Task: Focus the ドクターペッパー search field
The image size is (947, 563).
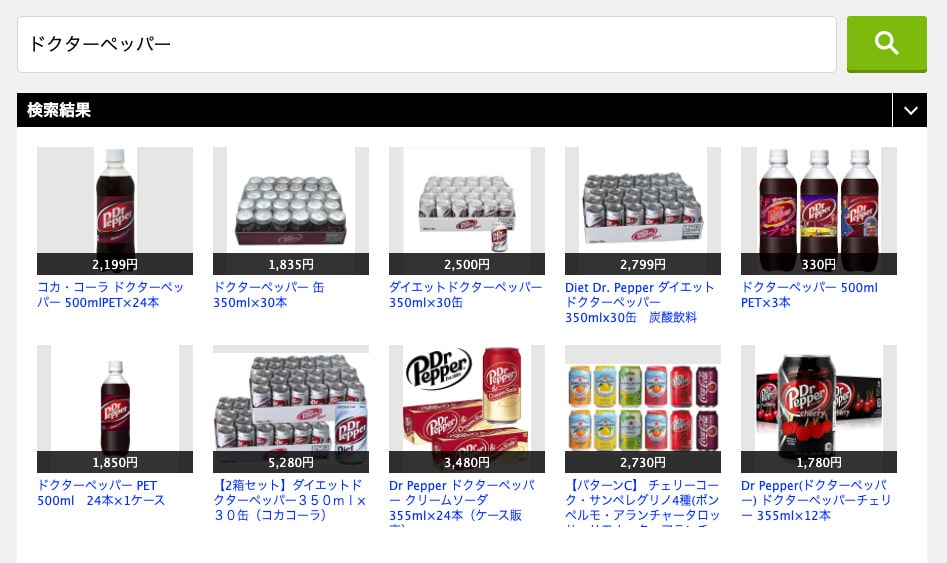Action: point(426,44)
